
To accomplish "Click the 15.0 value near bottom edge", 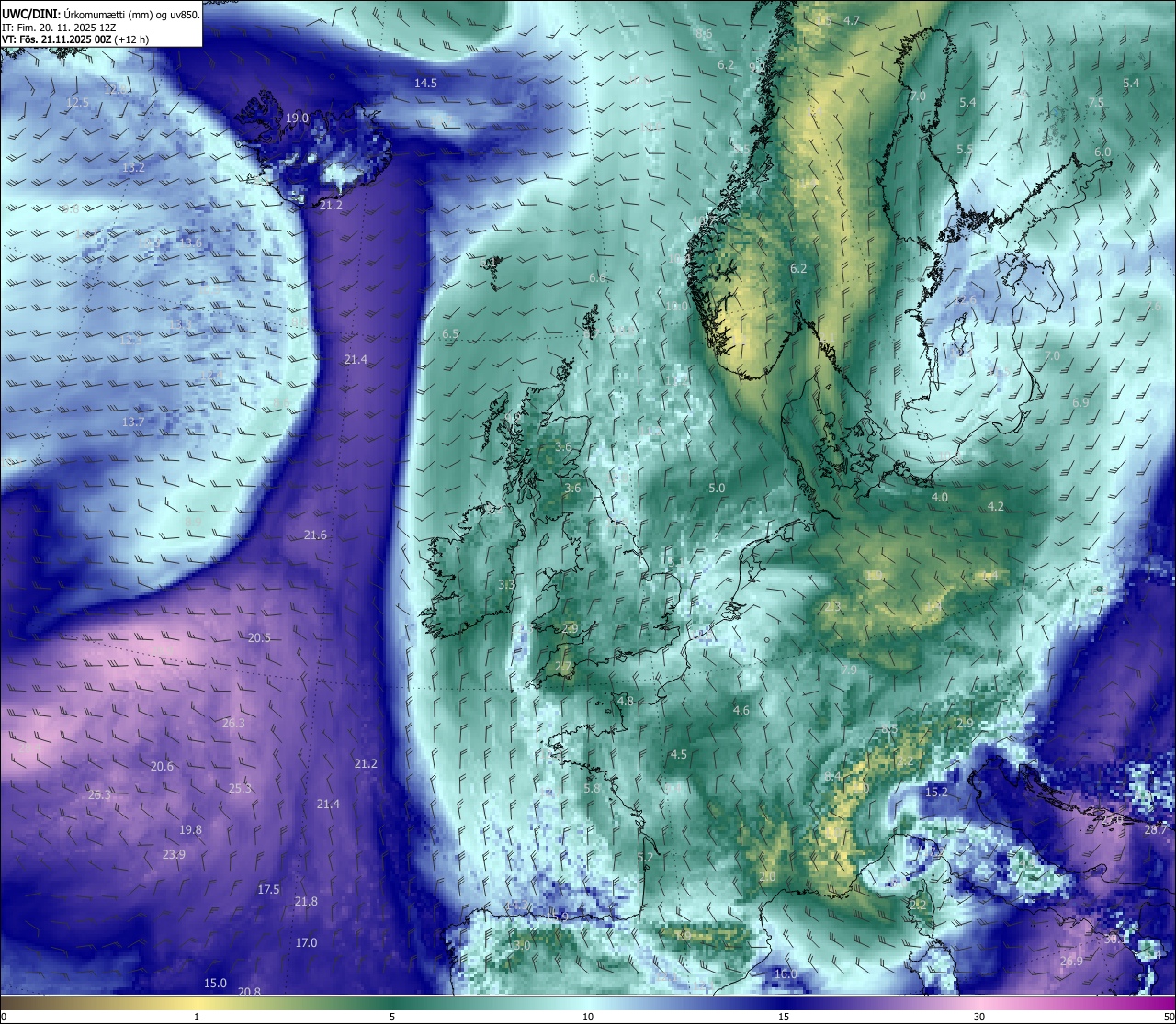I will tap(215, 983).
